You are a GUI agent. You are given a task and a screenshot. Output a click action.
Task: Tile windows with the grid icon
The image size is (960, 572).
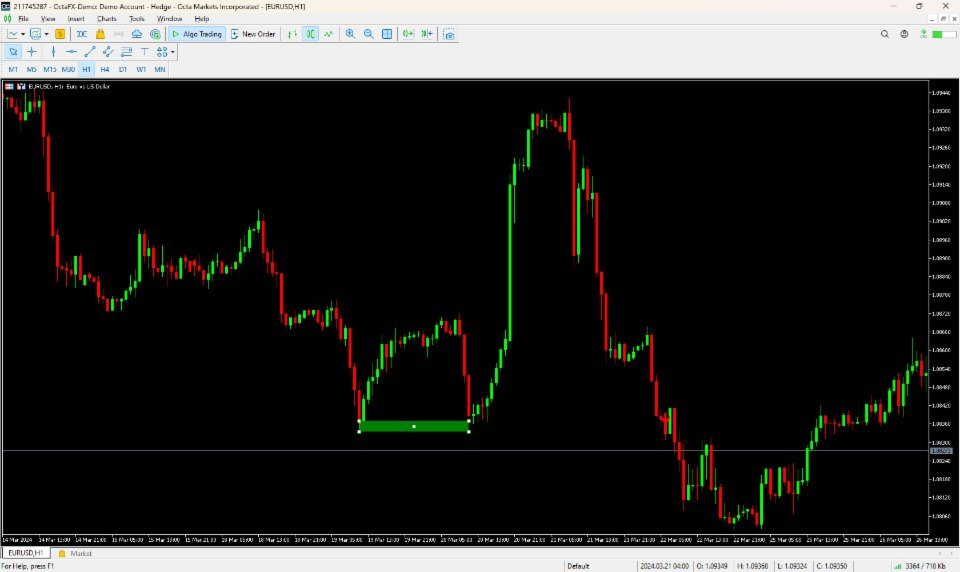387,34
